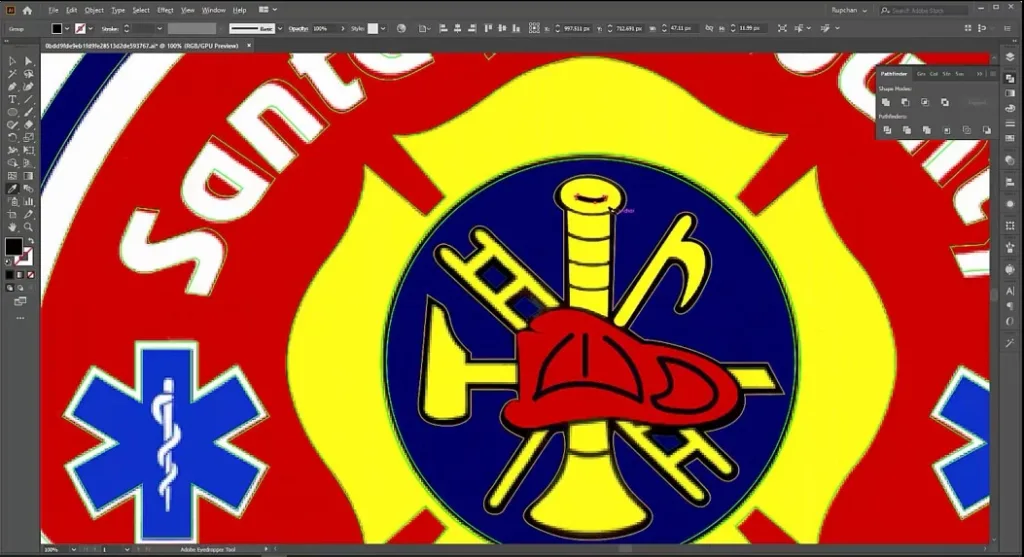Viewport: 1024px width, 557px height.
Task: Click the Stroke label link
Action: (109, 29)
